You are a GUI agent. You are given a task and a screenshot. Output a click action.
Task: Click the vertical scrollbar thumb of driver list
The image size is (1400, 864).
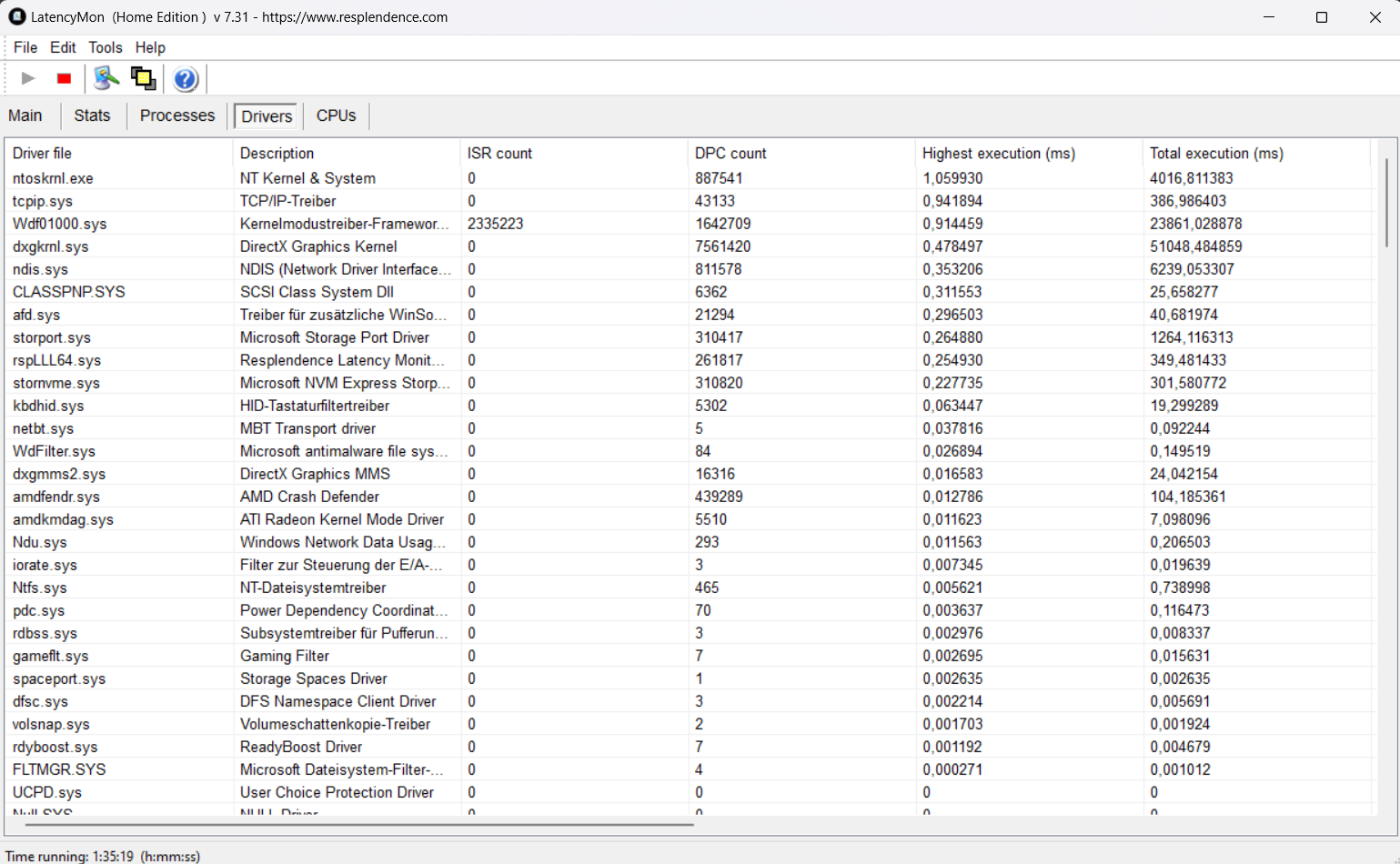coord(1386,202)
